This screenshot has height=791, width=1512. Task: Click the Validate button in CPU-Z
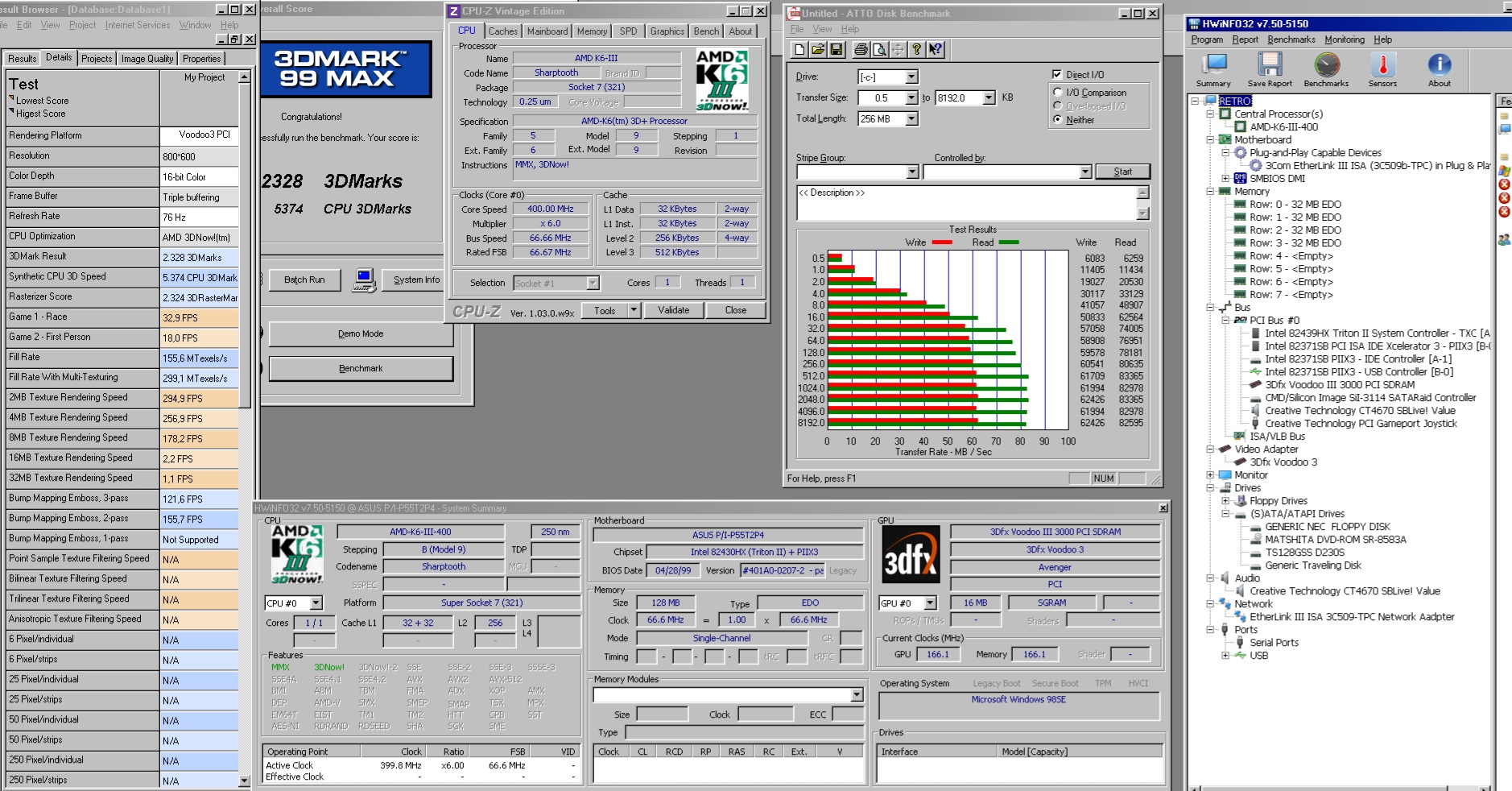pyautogui.click(x=674, y=310)
